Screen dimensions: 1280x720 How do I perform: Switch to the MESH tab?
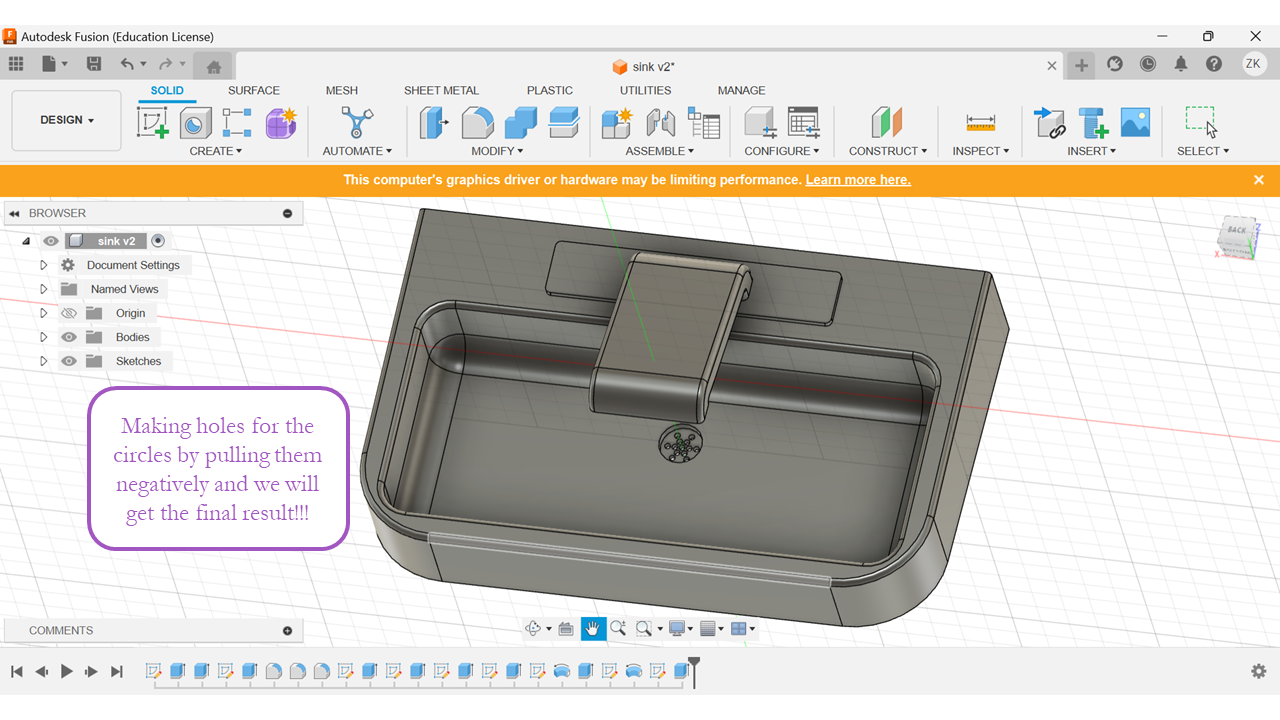point(342,90)
